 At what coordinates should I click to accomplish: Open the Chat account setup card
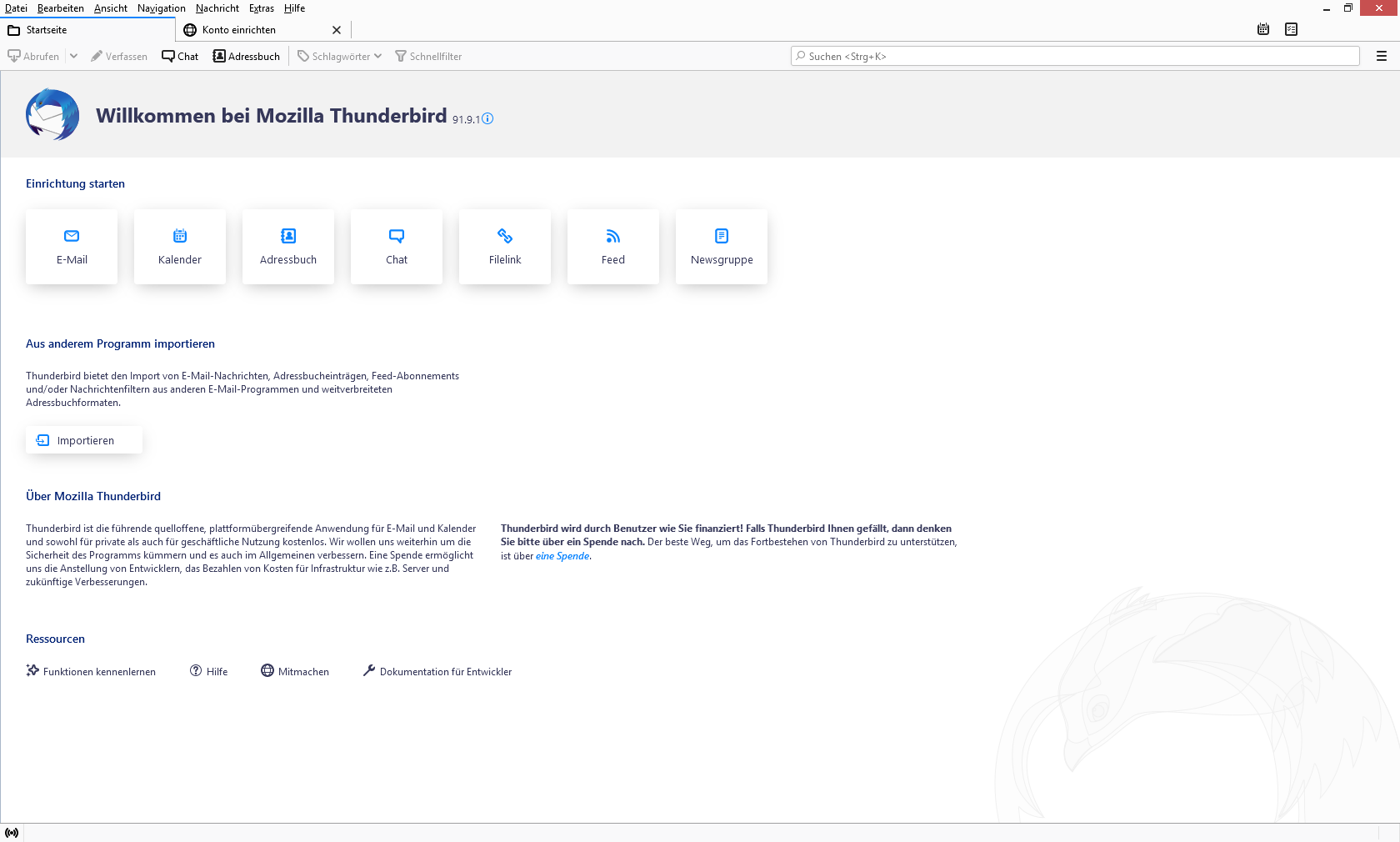[x=397, y=247]
